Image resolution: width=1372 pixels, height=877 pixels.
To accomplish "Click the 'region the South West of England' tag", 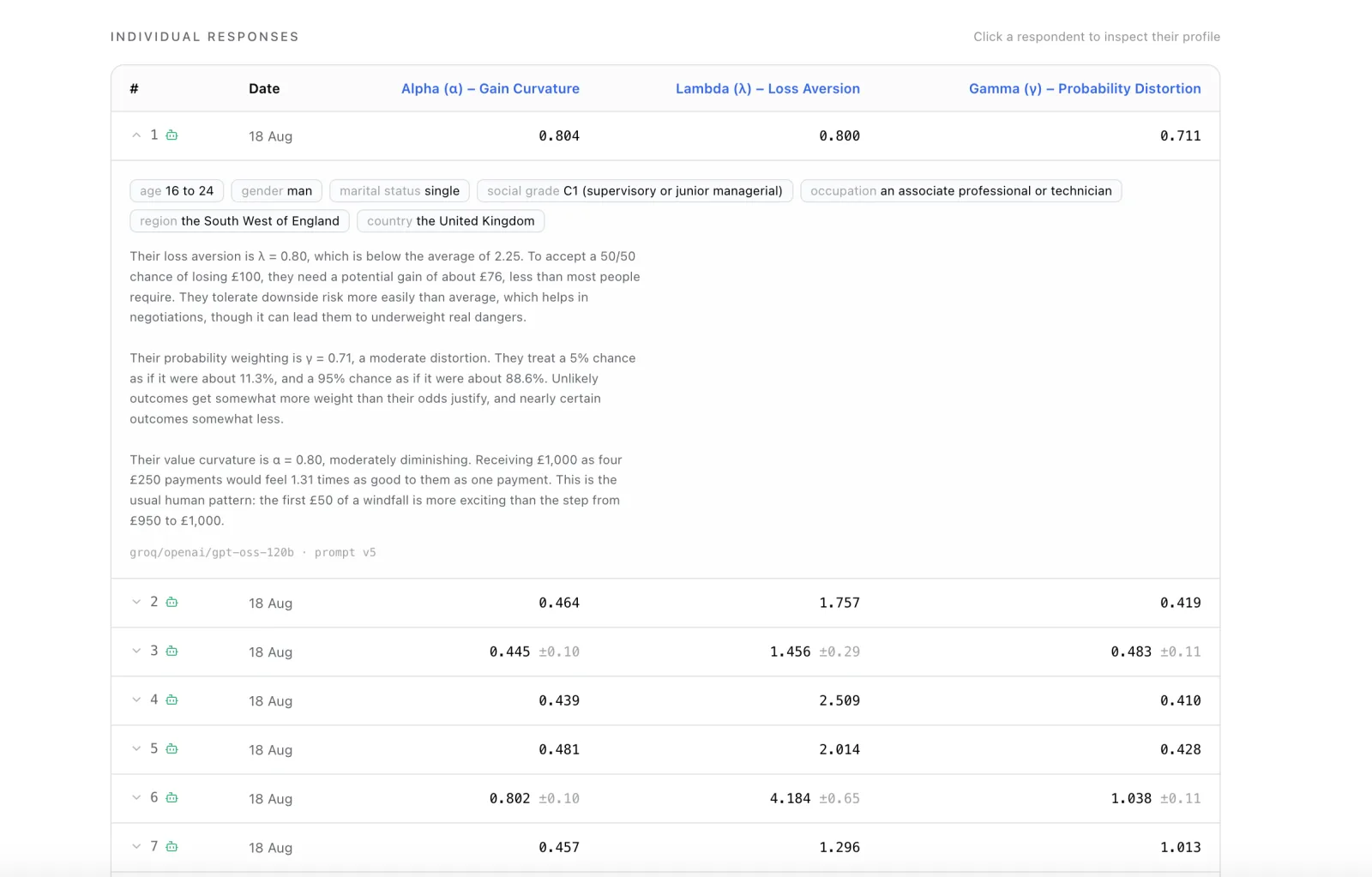I will pyautogui.click(x=239, y=221).
